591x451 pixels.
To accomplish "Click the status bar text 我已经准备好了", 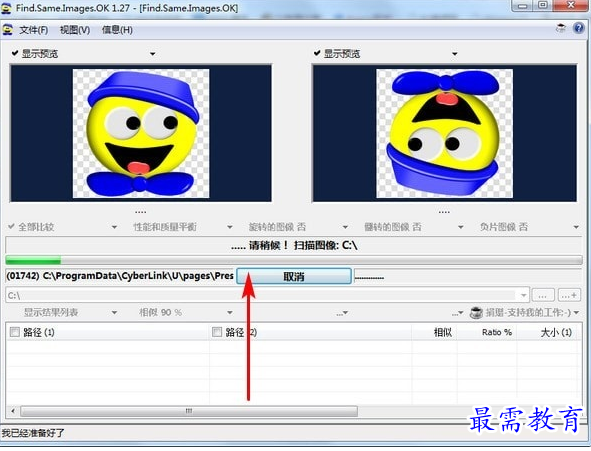I will (33, 433).
